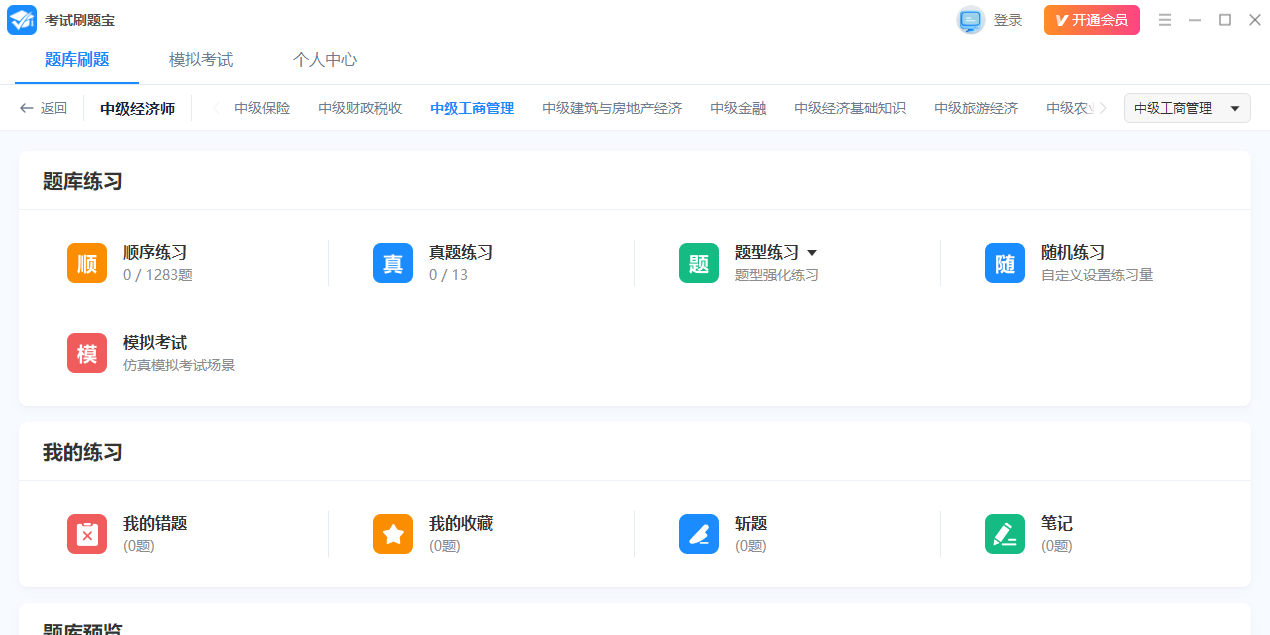Open 我的错题 via its red clipboard icon

[87, 534]
